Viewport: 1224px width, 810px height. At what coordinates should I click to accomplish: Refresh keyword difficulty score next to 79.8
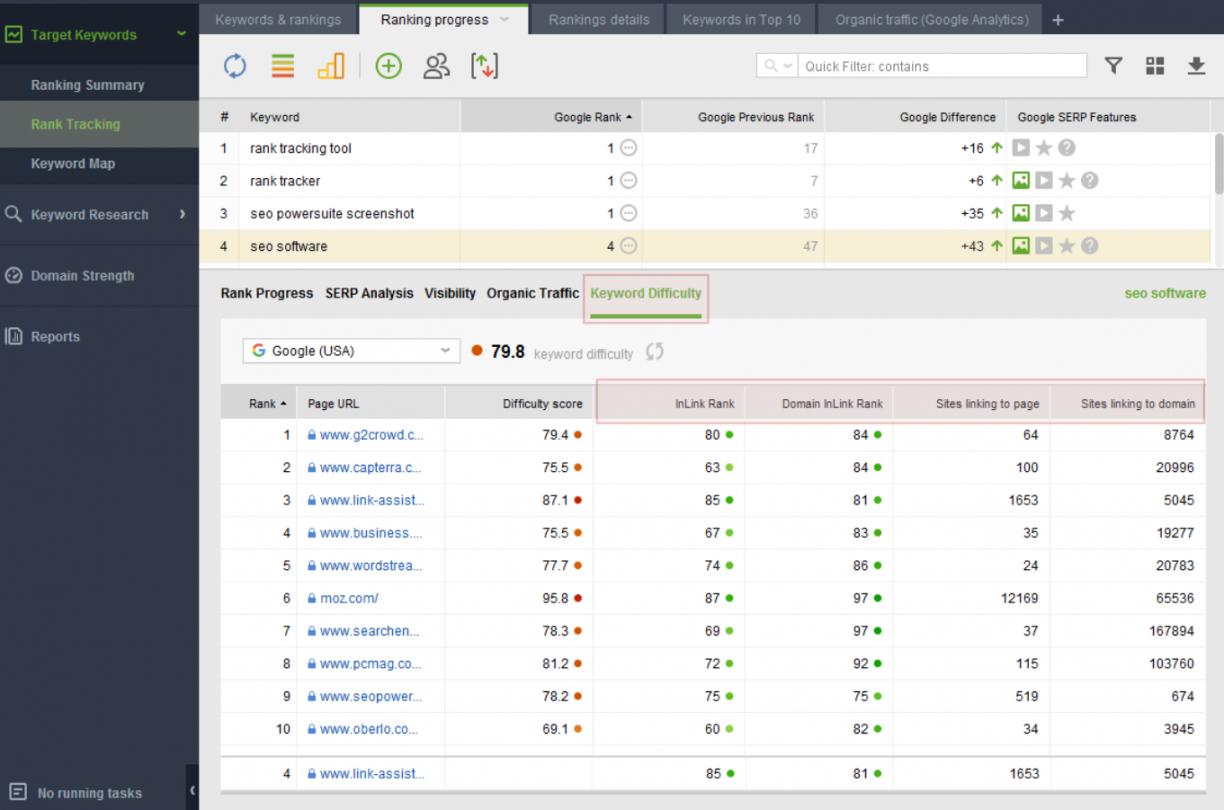click(x=655, y=352)
